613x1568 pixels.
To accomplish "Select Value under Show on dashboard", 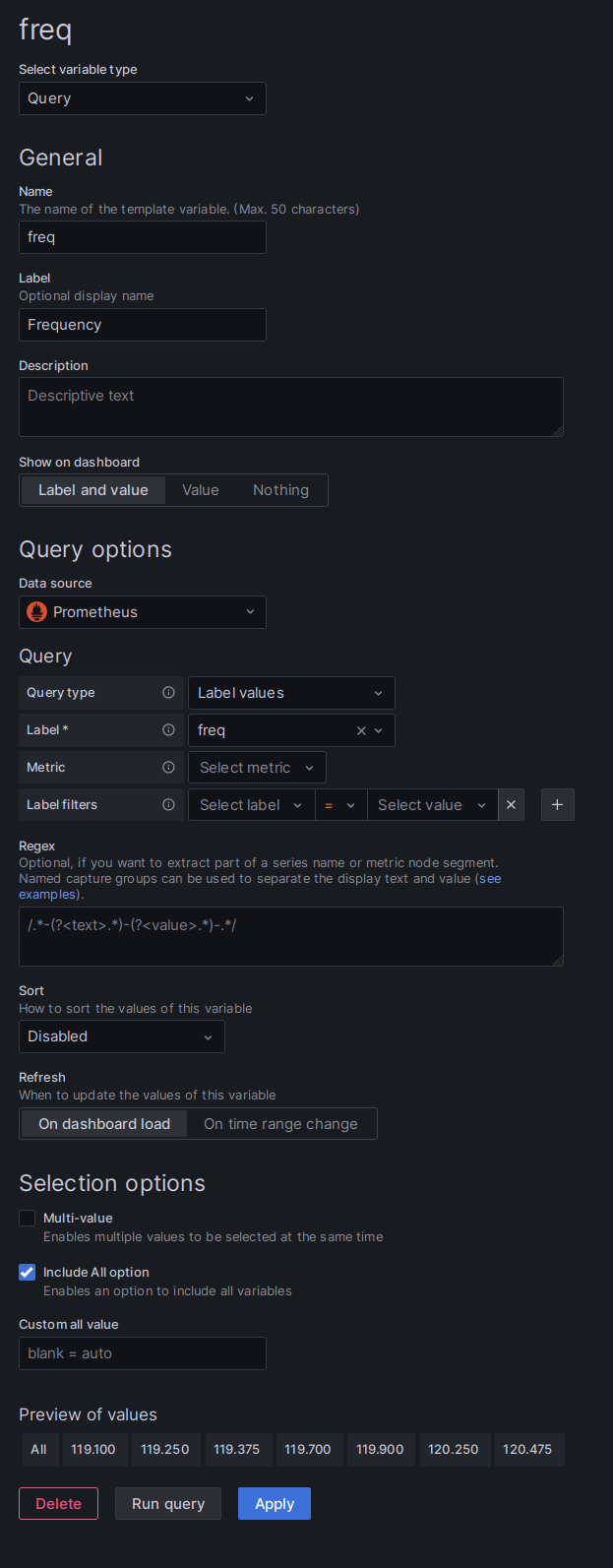I will 201,489.
